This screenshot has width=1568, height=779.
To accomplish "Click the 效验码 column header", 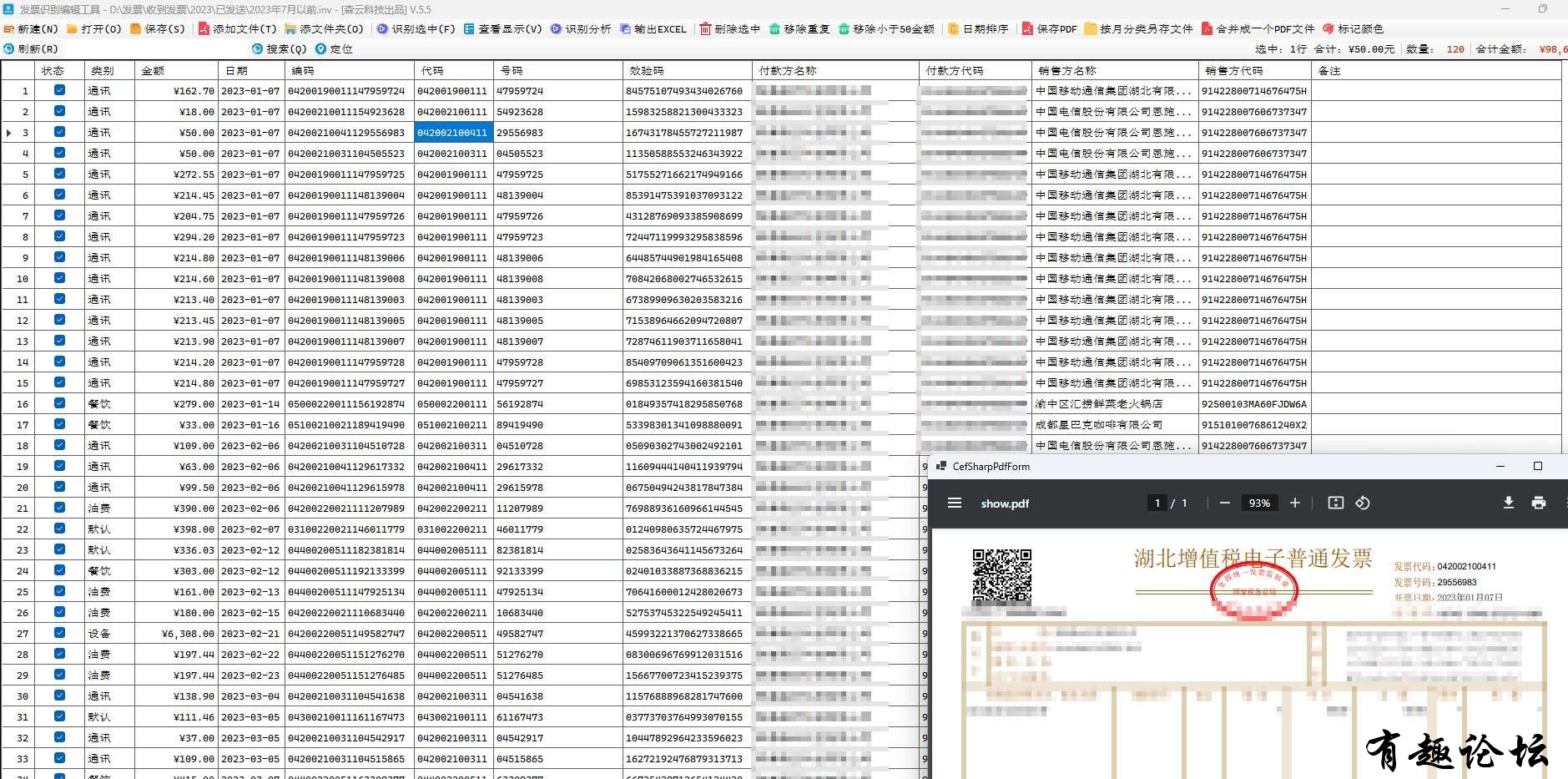I will click(x=688, y=71).
